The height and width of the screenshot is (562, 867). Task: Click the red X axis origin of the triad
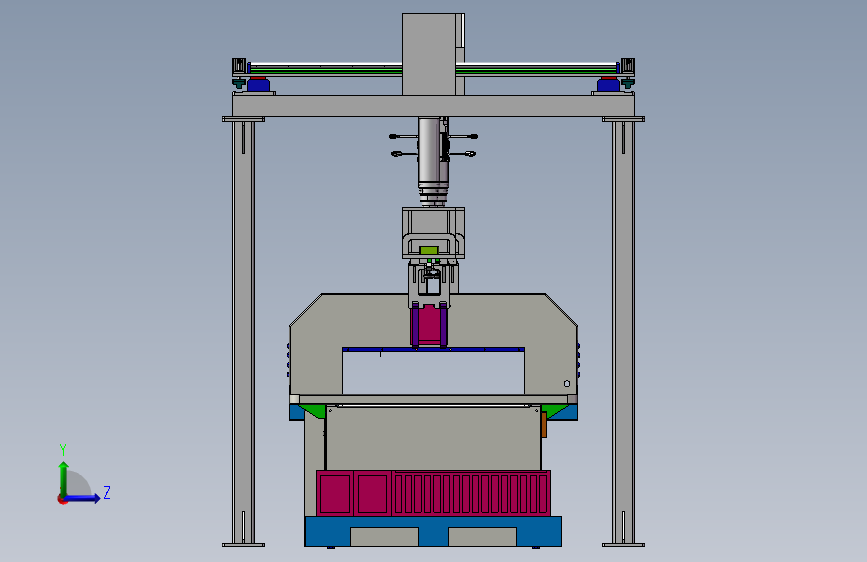pos(62,499)
